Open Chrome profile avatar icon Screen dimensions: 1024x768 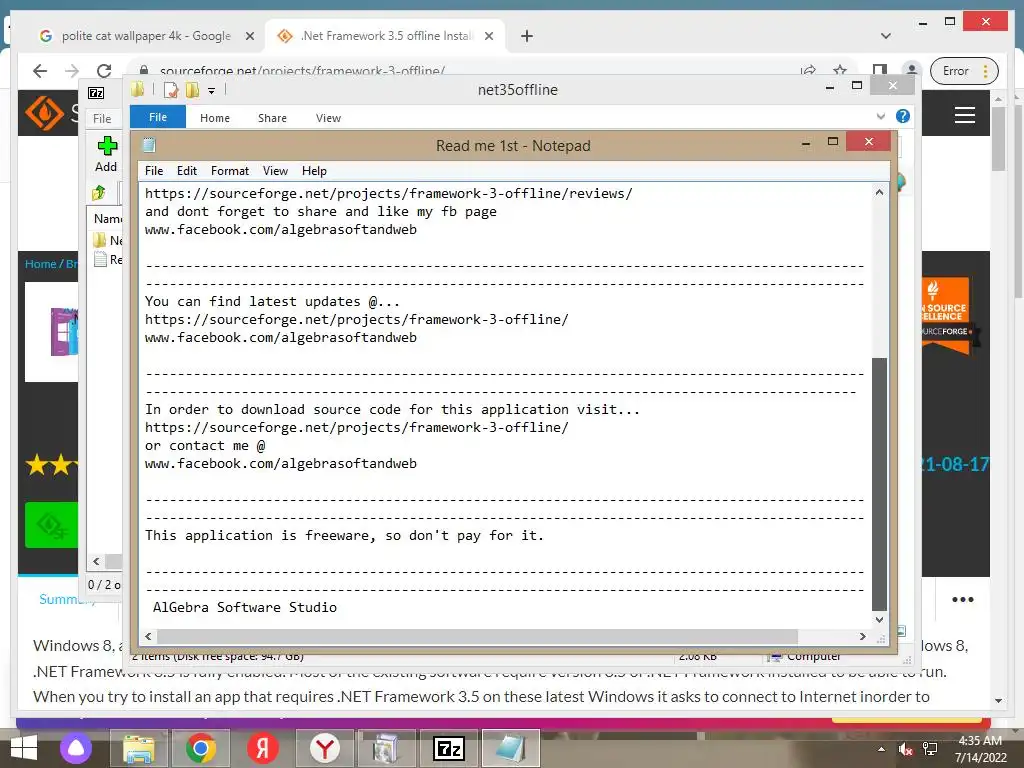coord(911,70)
